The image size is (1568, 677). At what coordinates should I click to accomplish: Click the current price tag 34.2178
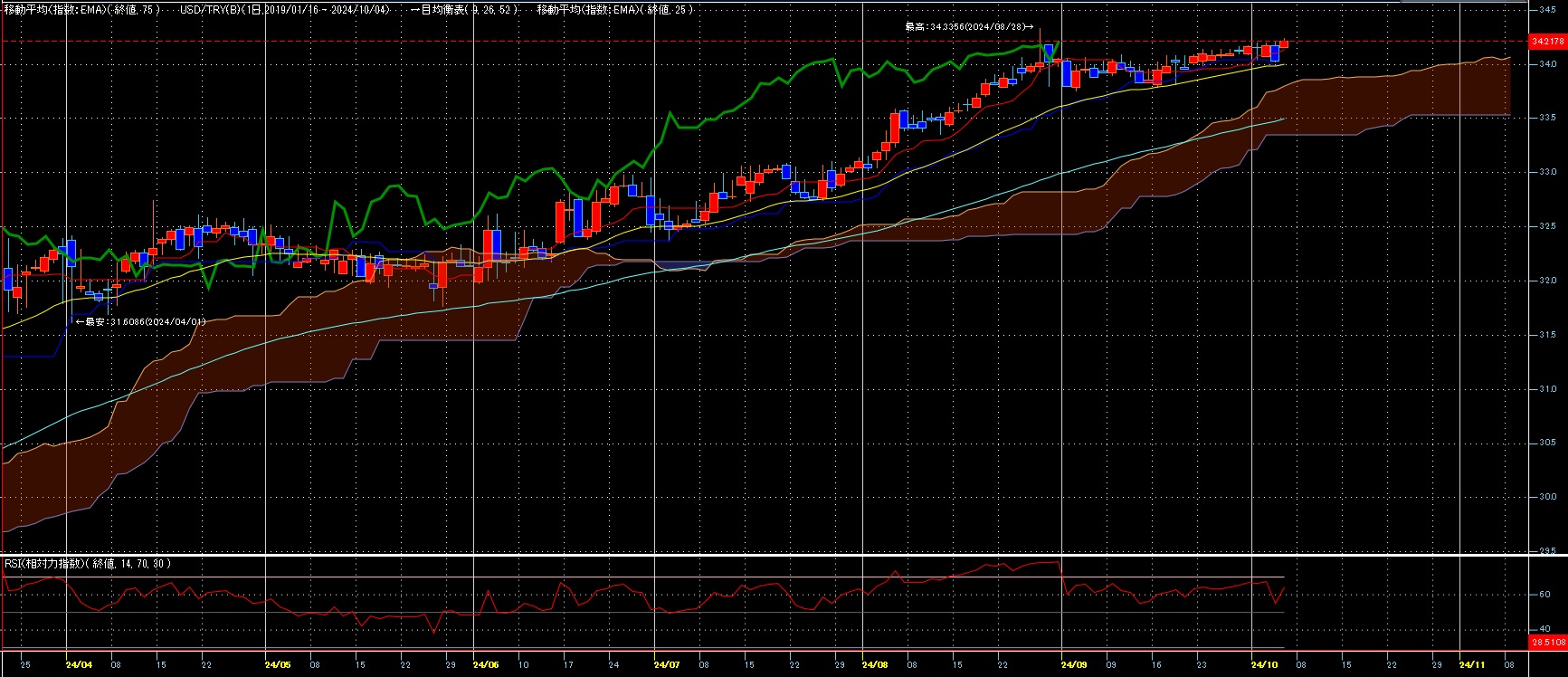(1548, 42)
